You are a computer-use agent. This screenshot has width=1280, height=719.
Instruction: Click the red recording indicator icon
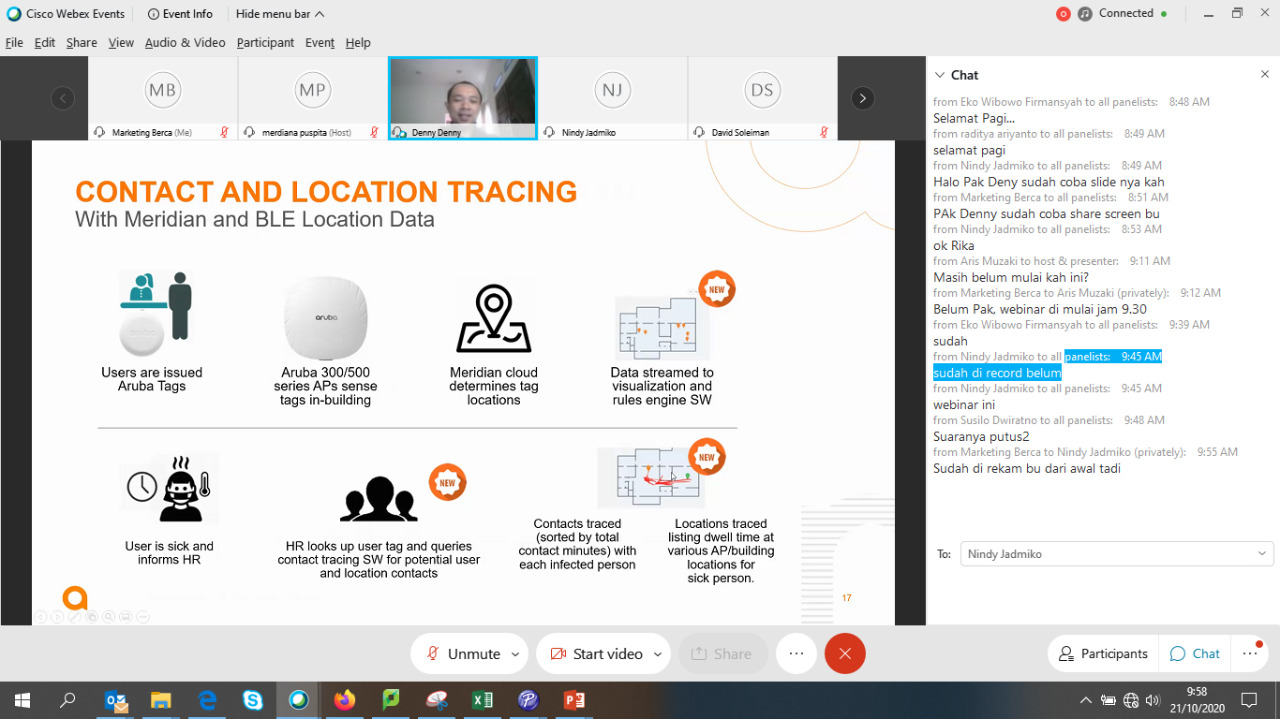1063,14
